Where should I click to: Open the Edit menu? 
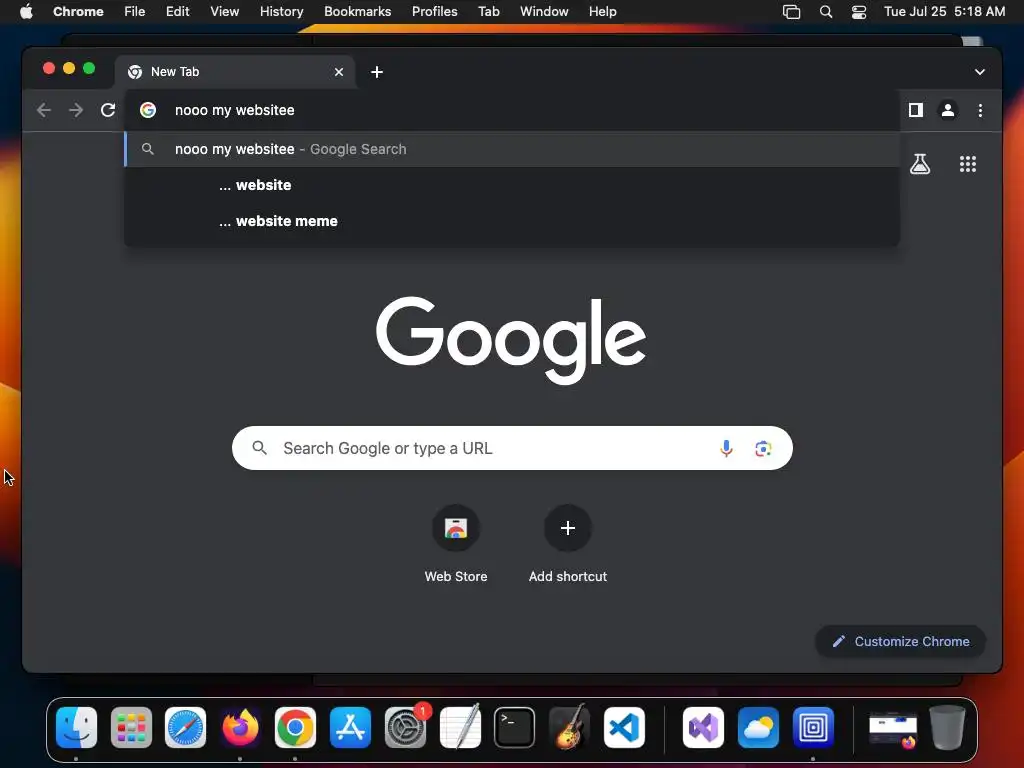coord(177,12)
